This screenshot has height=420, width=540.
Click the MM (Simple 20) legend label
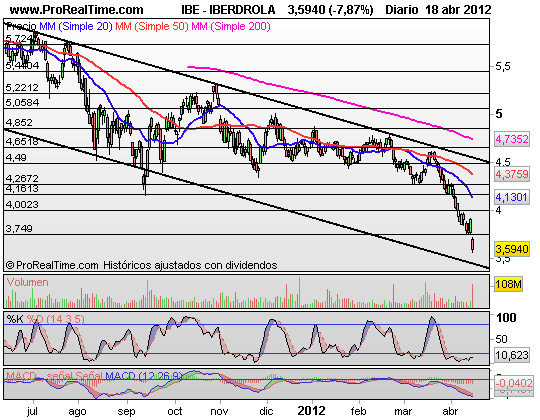point(76,26)
